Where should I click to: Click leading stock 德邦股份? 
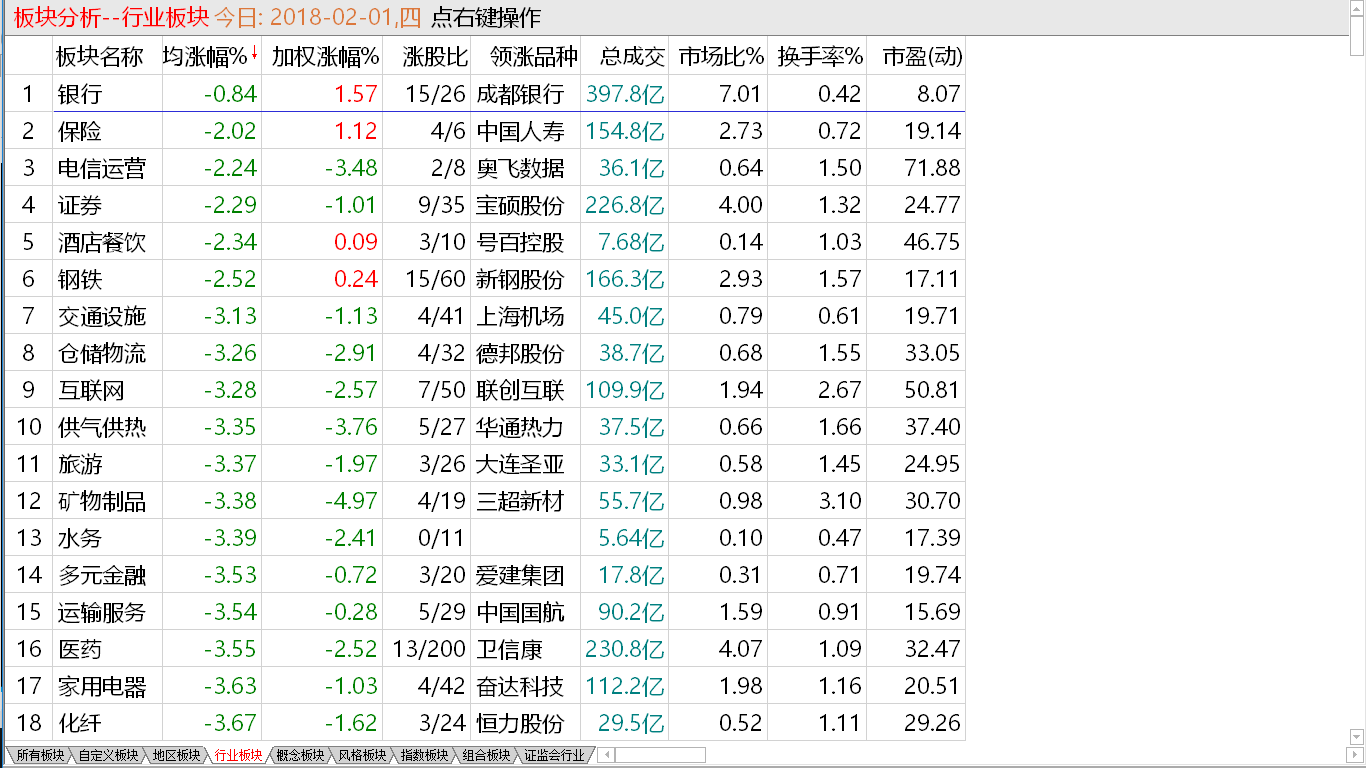click(520, 353)
